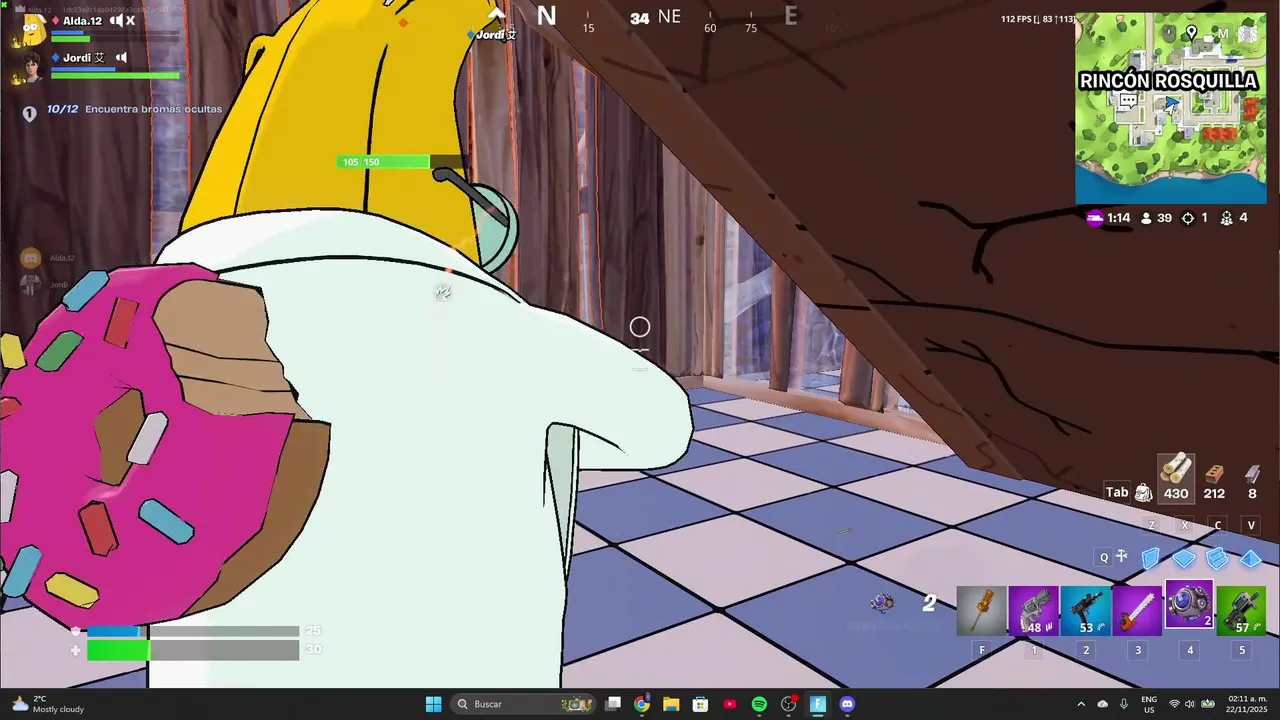Screen dimensions: 1280x720
Task: Click the ENG US language indicator
Action: (x=1150, y=704)
